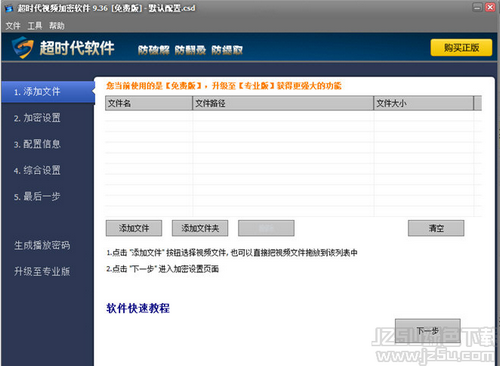Click instruction line starting with 2.点击

(x=162, y=269)
